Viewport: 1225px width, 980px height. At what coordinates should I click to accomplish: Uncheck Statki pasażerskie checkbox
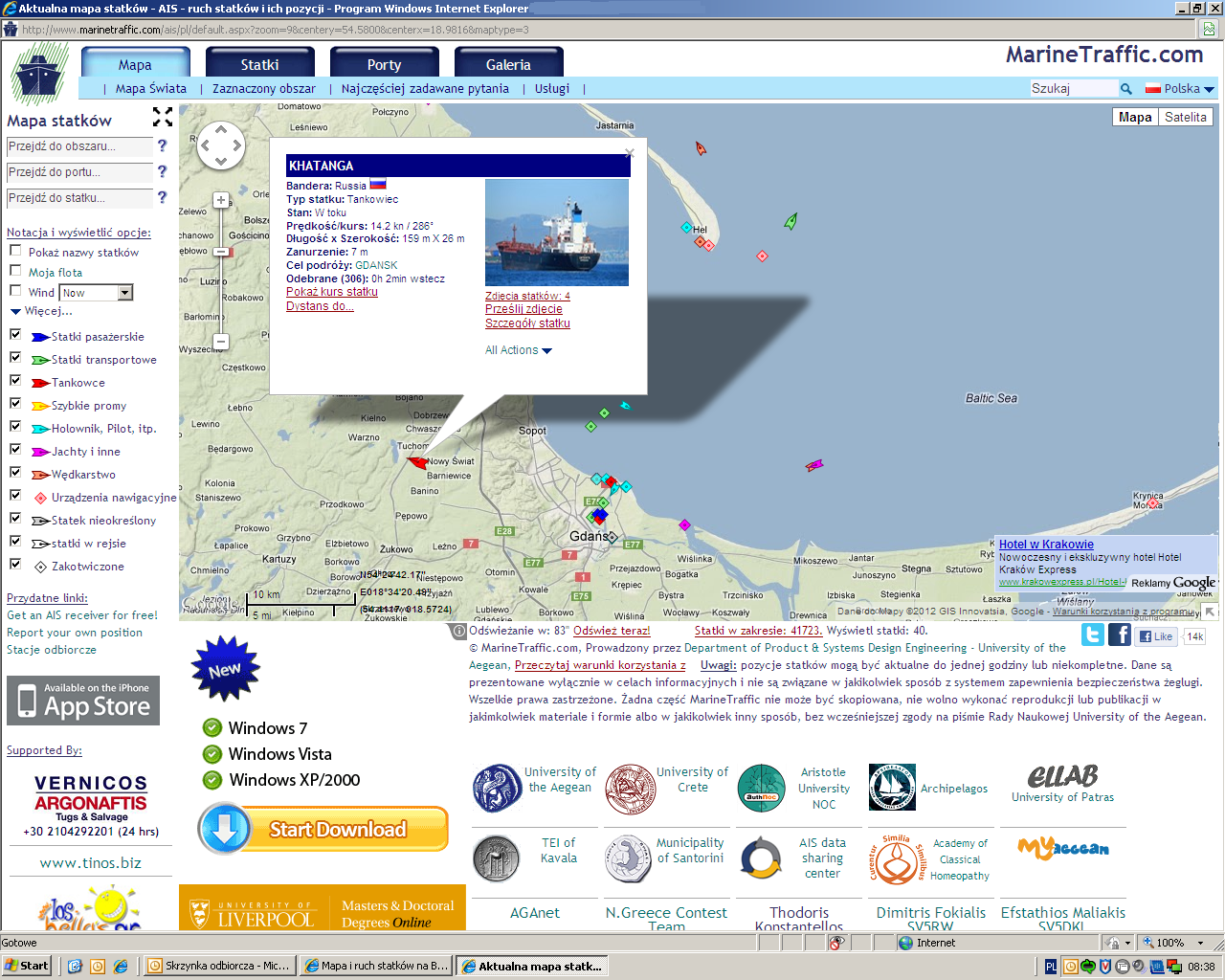click(15, 335)
